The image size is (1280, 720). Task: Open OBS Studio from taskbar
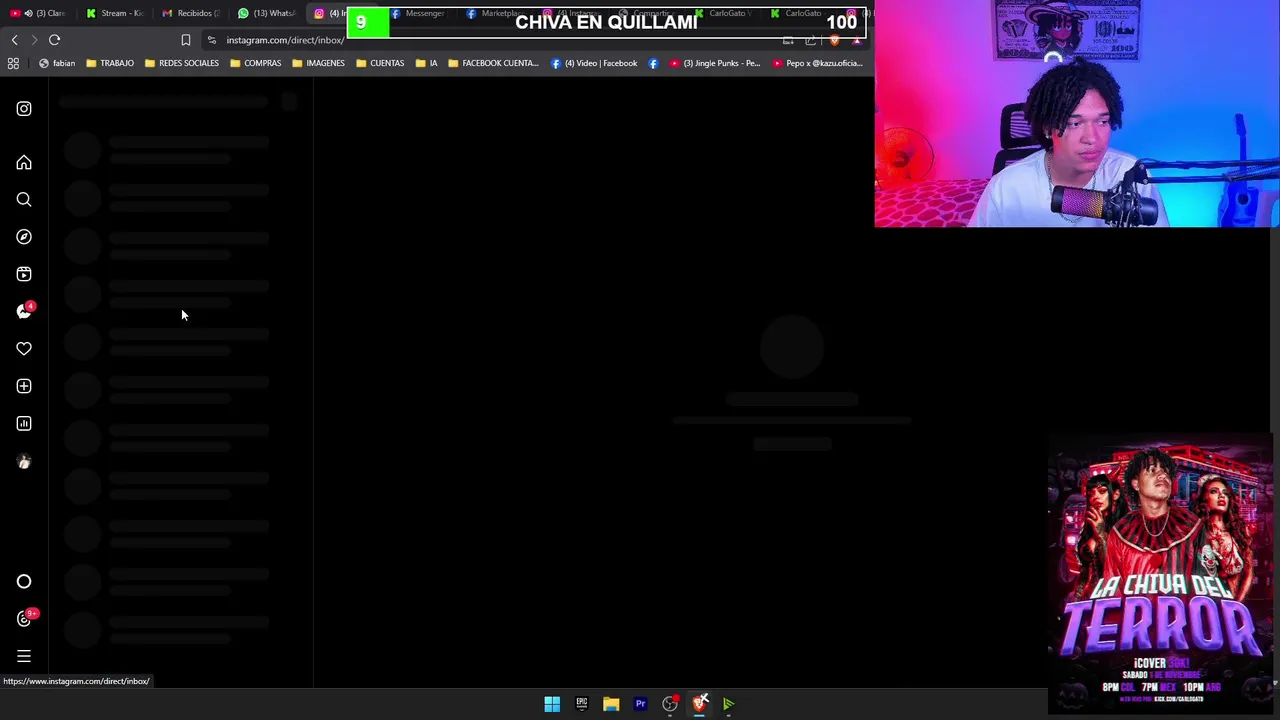click(670, 704)
